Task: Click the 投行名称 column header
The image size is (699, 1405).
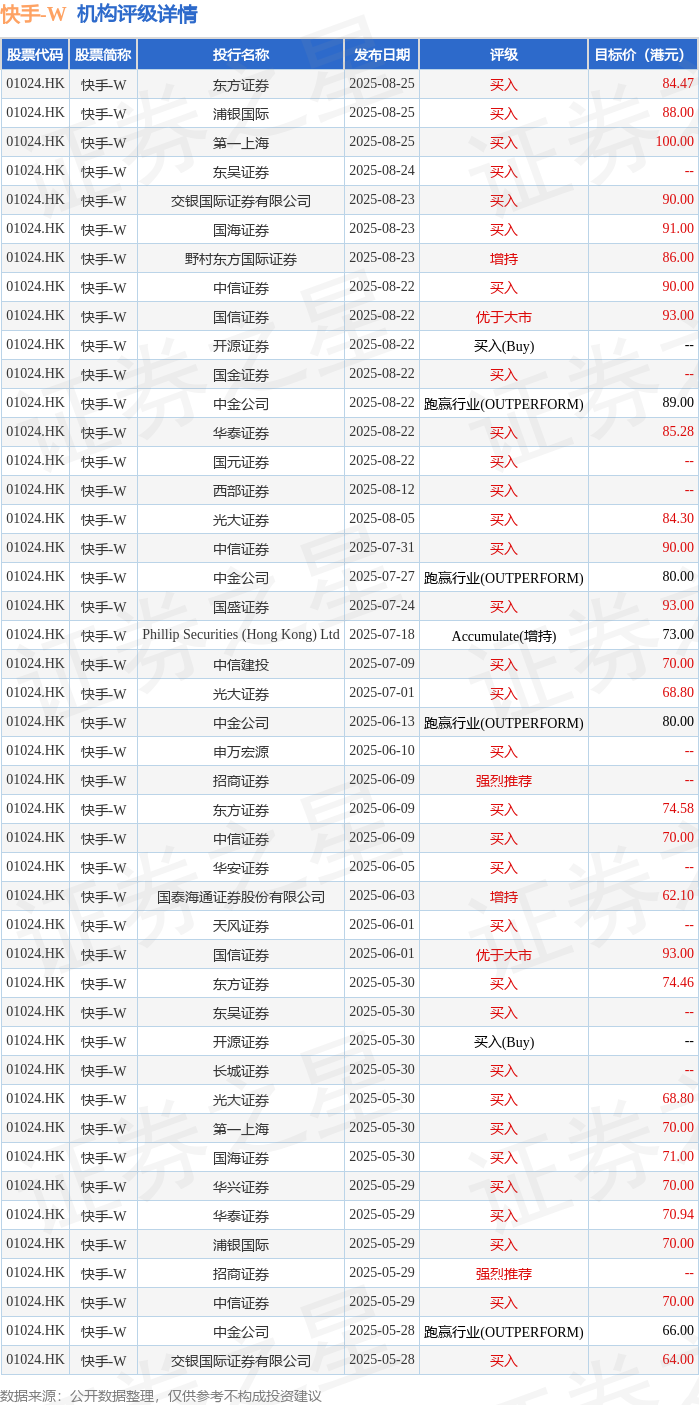Action: point(241,55)
